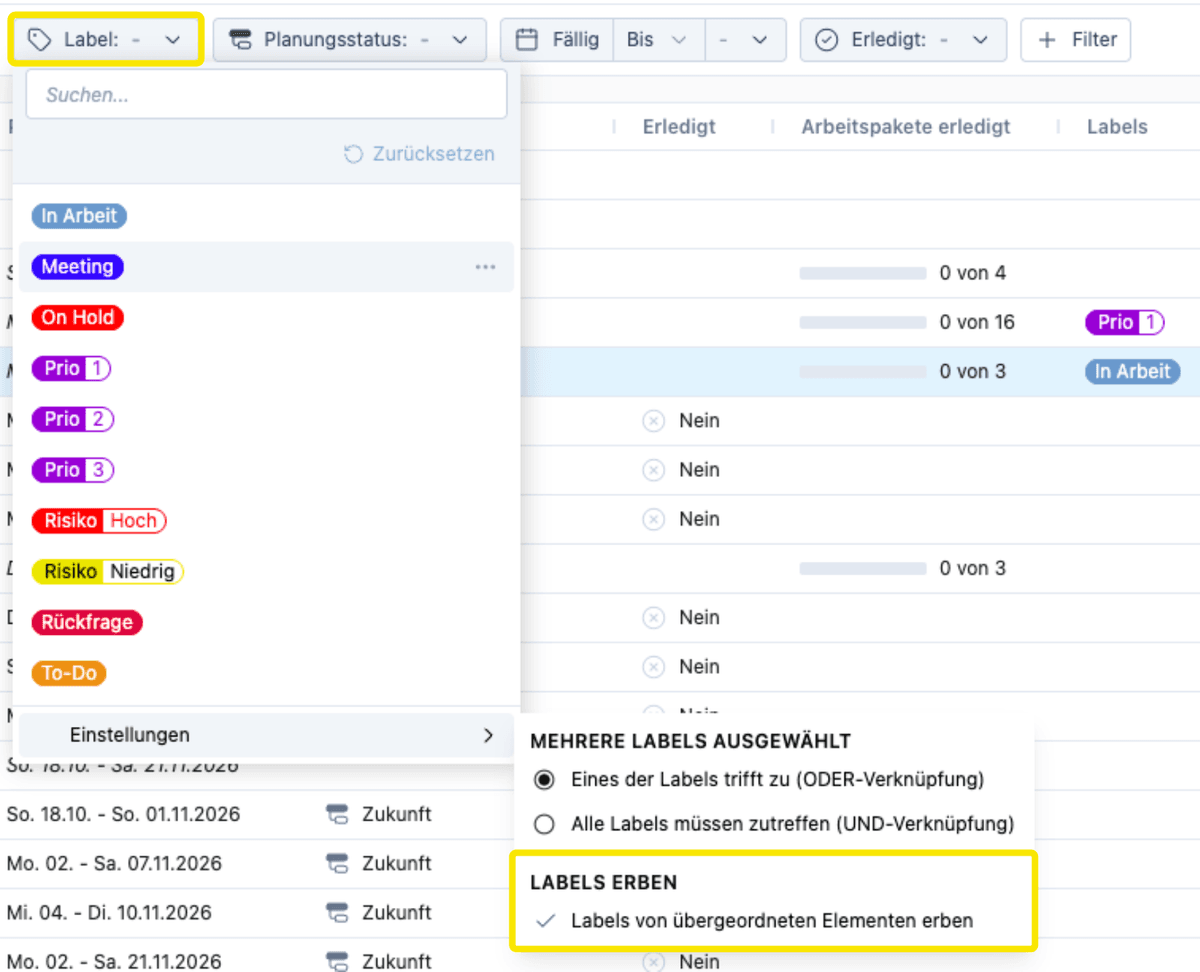This screenshot has height=972, width=1200.
Task: Click the Prio 1 label in the Labels column
Action: pos(1125,322)
